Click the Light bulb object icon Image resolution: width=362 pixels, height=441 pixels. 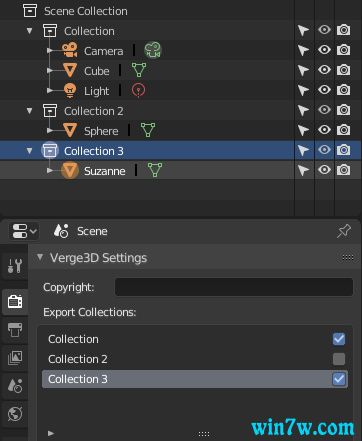click(70, 90)
